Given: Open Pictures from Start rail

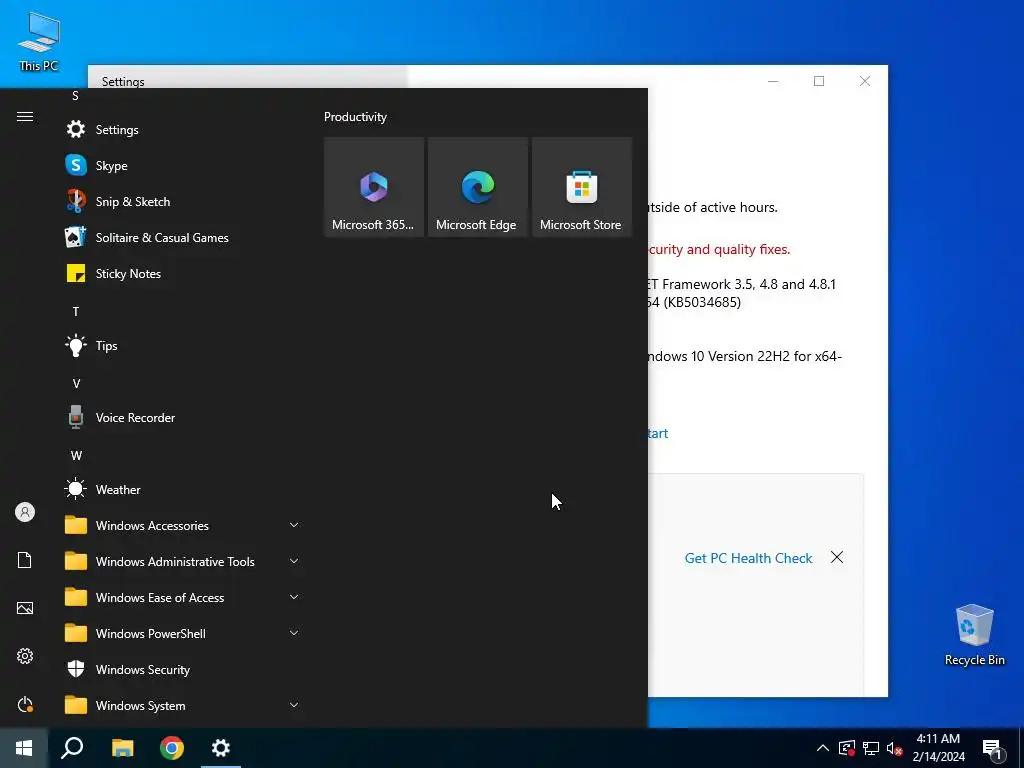Looking at the screenshot, I should 25,608.
